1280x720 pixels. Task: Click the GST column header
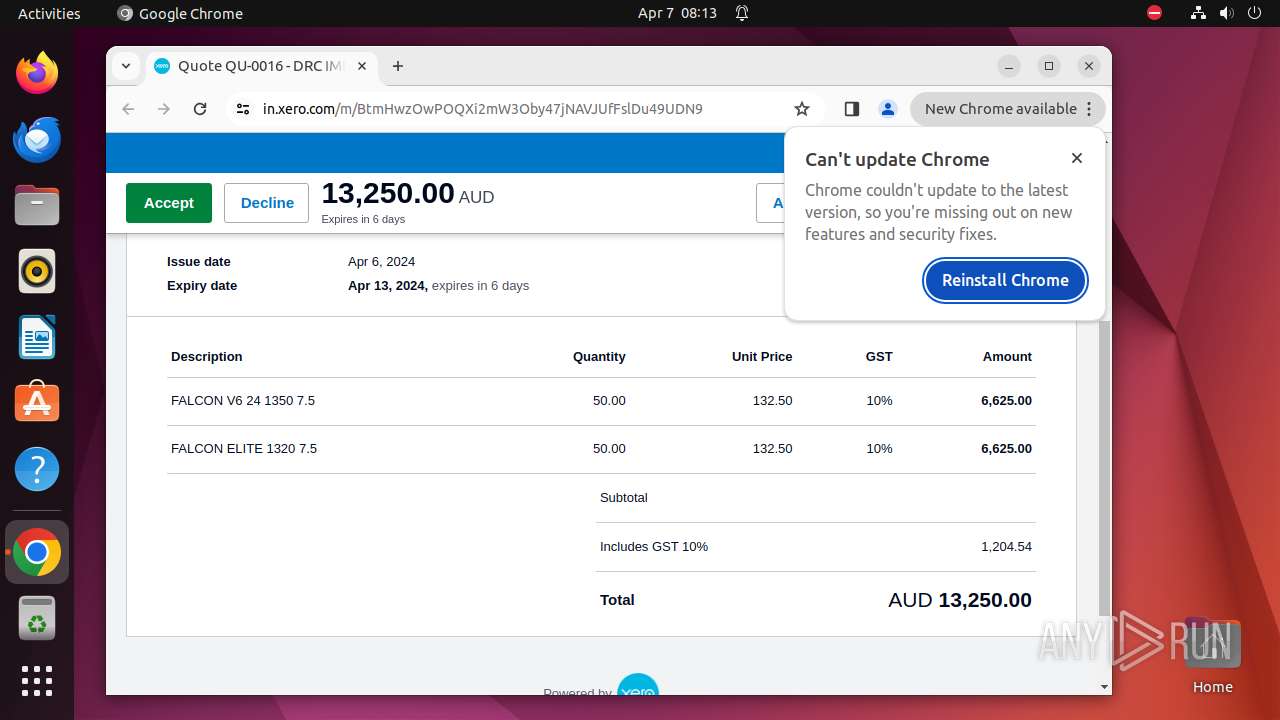[x=879, y=357]
